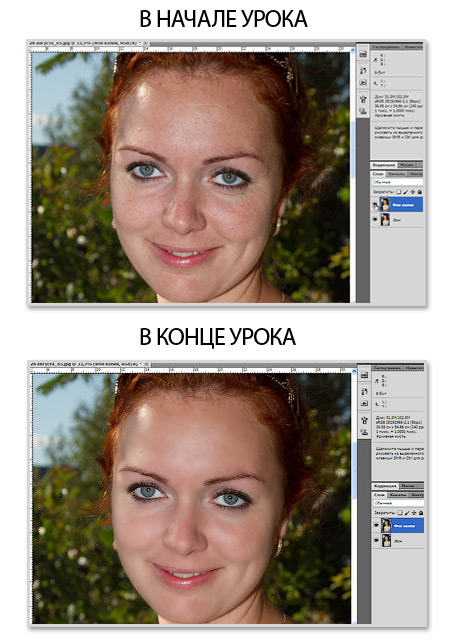Screen dimensions: 450x640
Task: Open Clone Source panel icon in the beginning-of-lesson screenshot
Action: point(363,111)
